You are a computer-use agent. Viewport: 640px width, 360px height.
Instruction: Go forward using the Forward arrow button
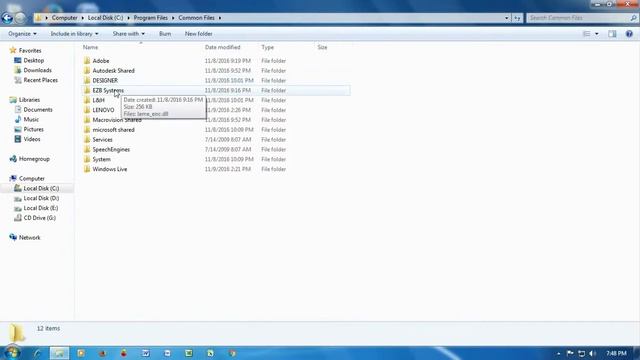click(20, 18)
